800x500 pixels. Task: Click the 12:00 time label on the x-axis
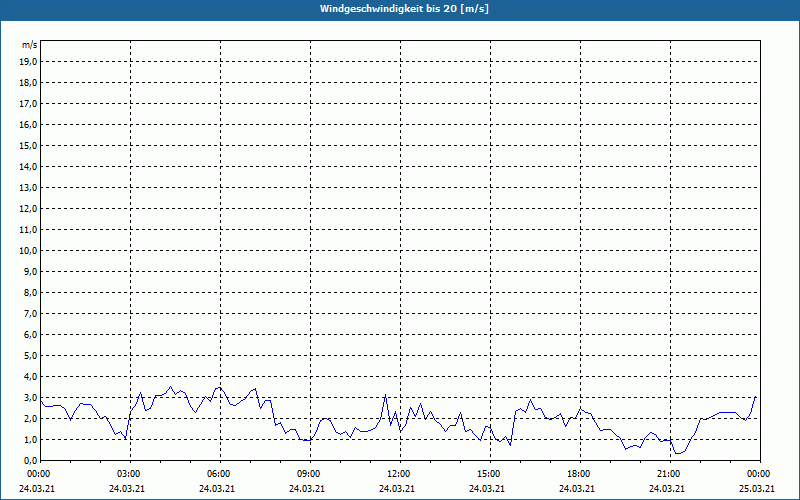400,474
